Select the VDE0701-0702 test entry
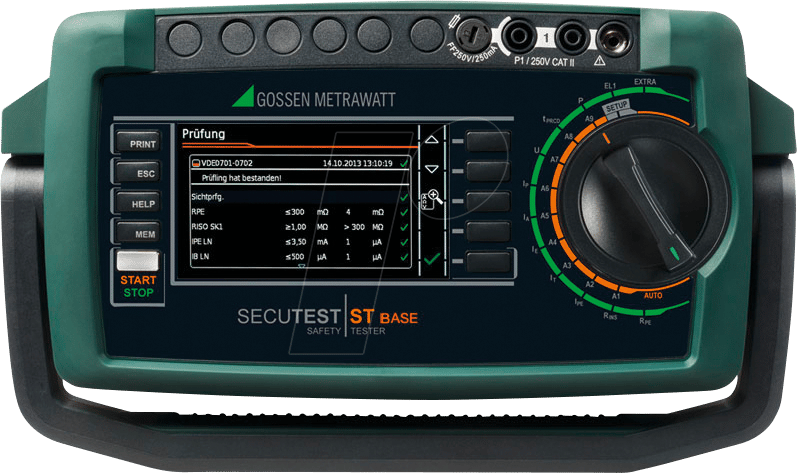Viewport: 798px width, 473px height. tap(227, 163)
